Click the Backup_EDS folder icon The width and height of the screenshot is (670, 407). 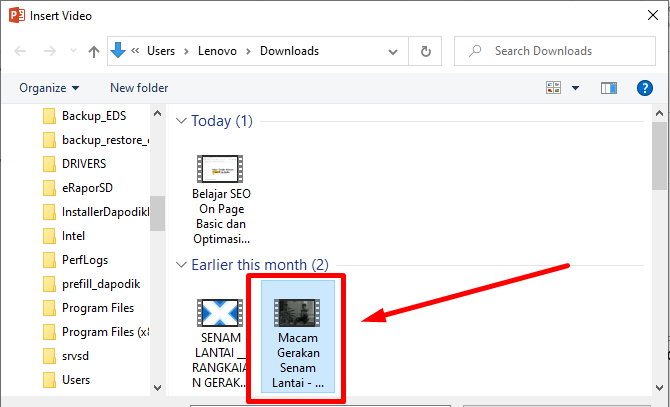49,116
